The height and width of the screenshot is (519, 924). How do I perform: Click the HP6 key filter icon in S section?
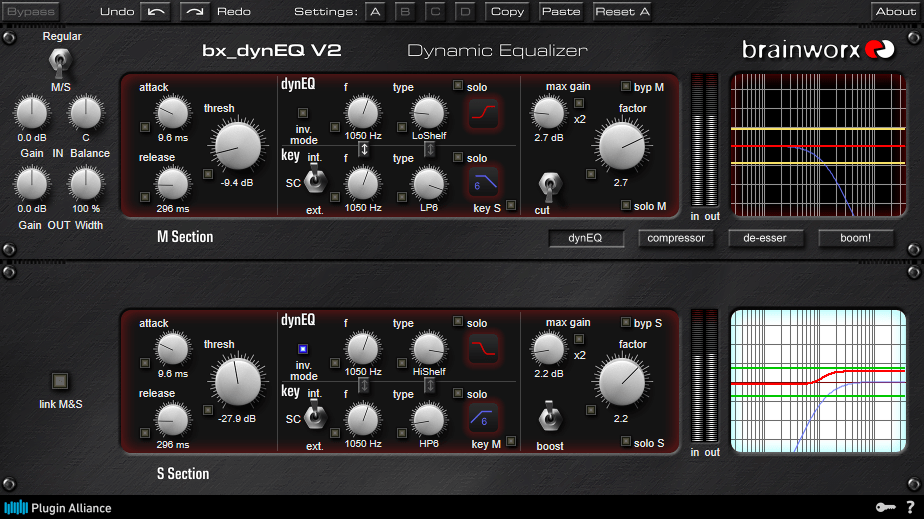tap(484, 419)
